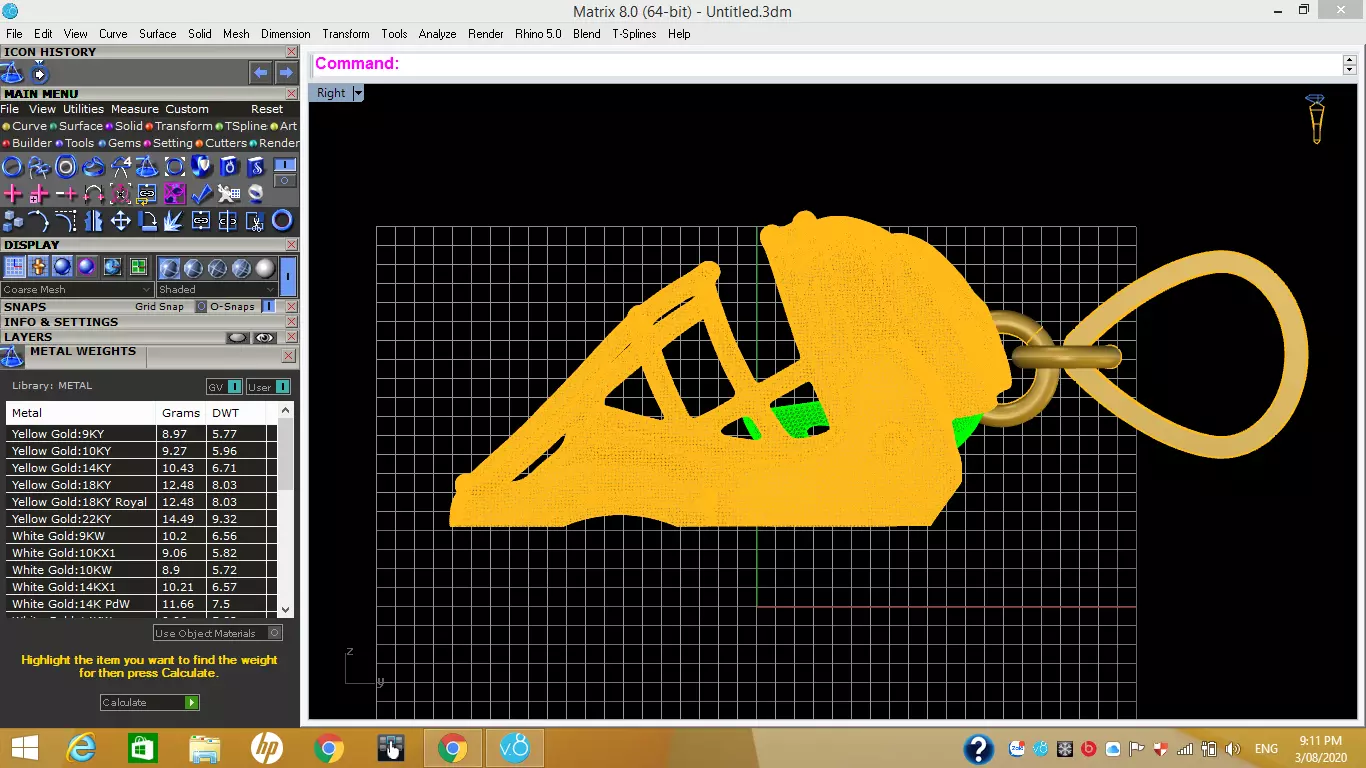Open the Gems tab in main menu

pos(124,143)
